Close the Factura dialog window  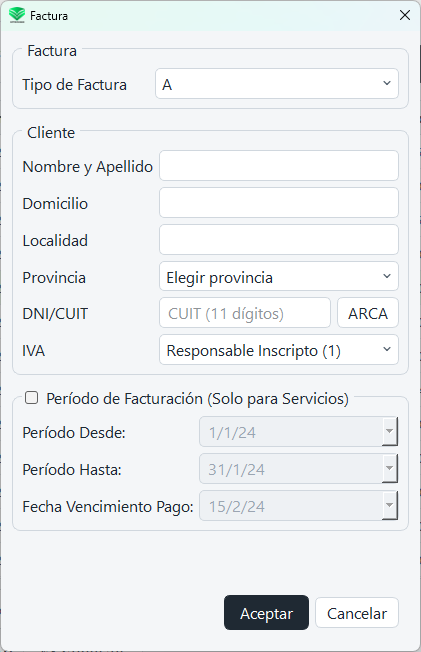405,15
